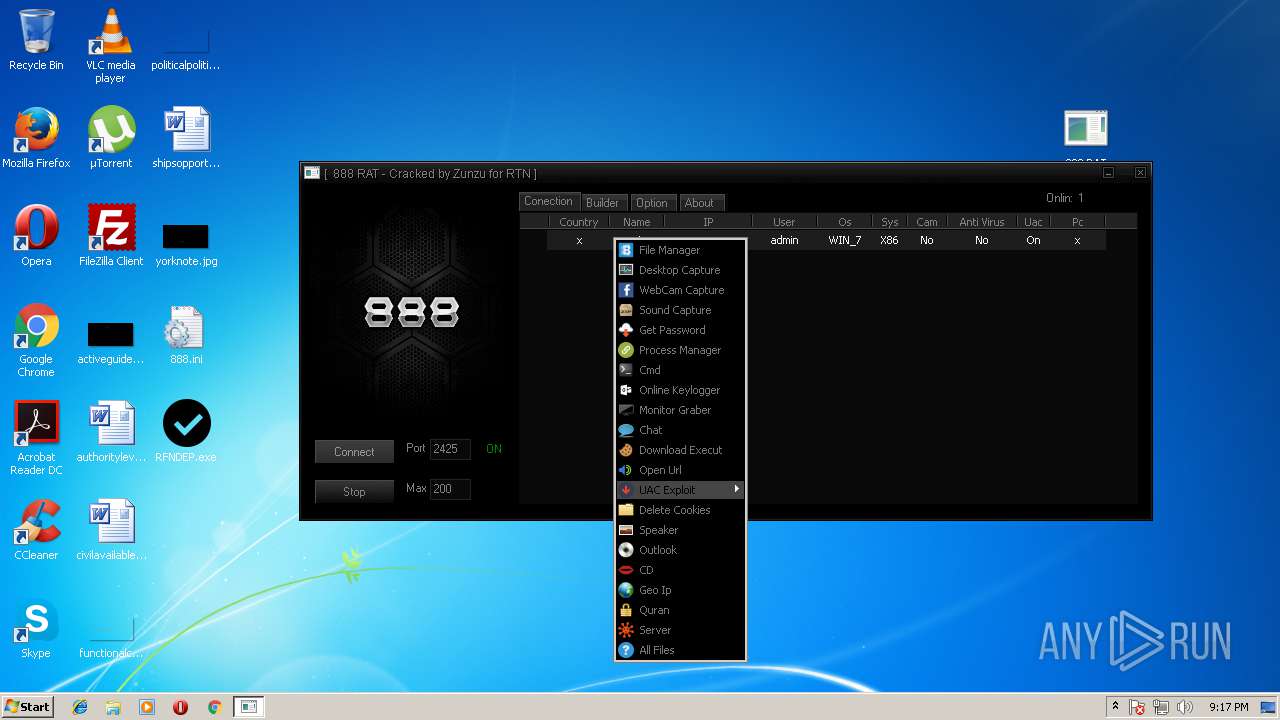Screen dimensions: 1280x720
Task: Click the 9:17 PM taskbar clock
Action: pos(1228,707)
